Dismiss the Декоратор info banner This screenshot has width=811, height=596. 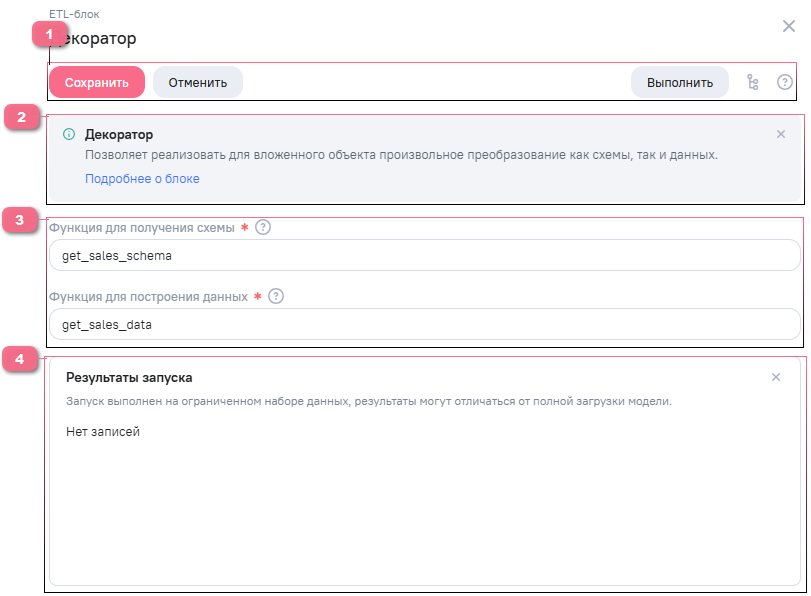(x=781, y=134)
